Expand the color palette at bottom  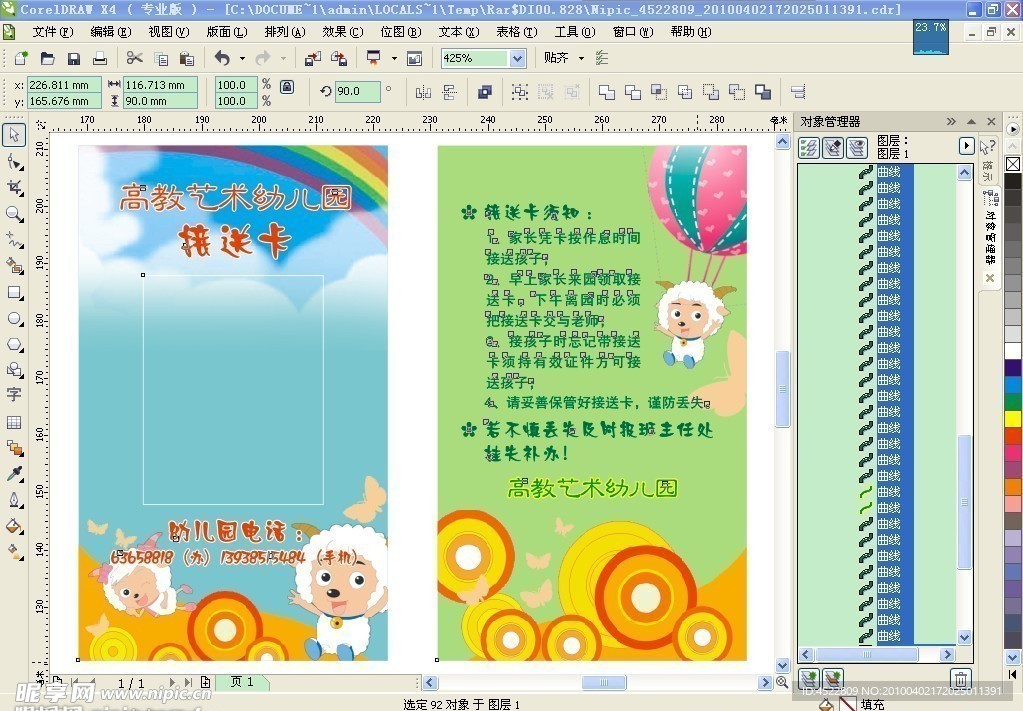(x=1013, y=674)
